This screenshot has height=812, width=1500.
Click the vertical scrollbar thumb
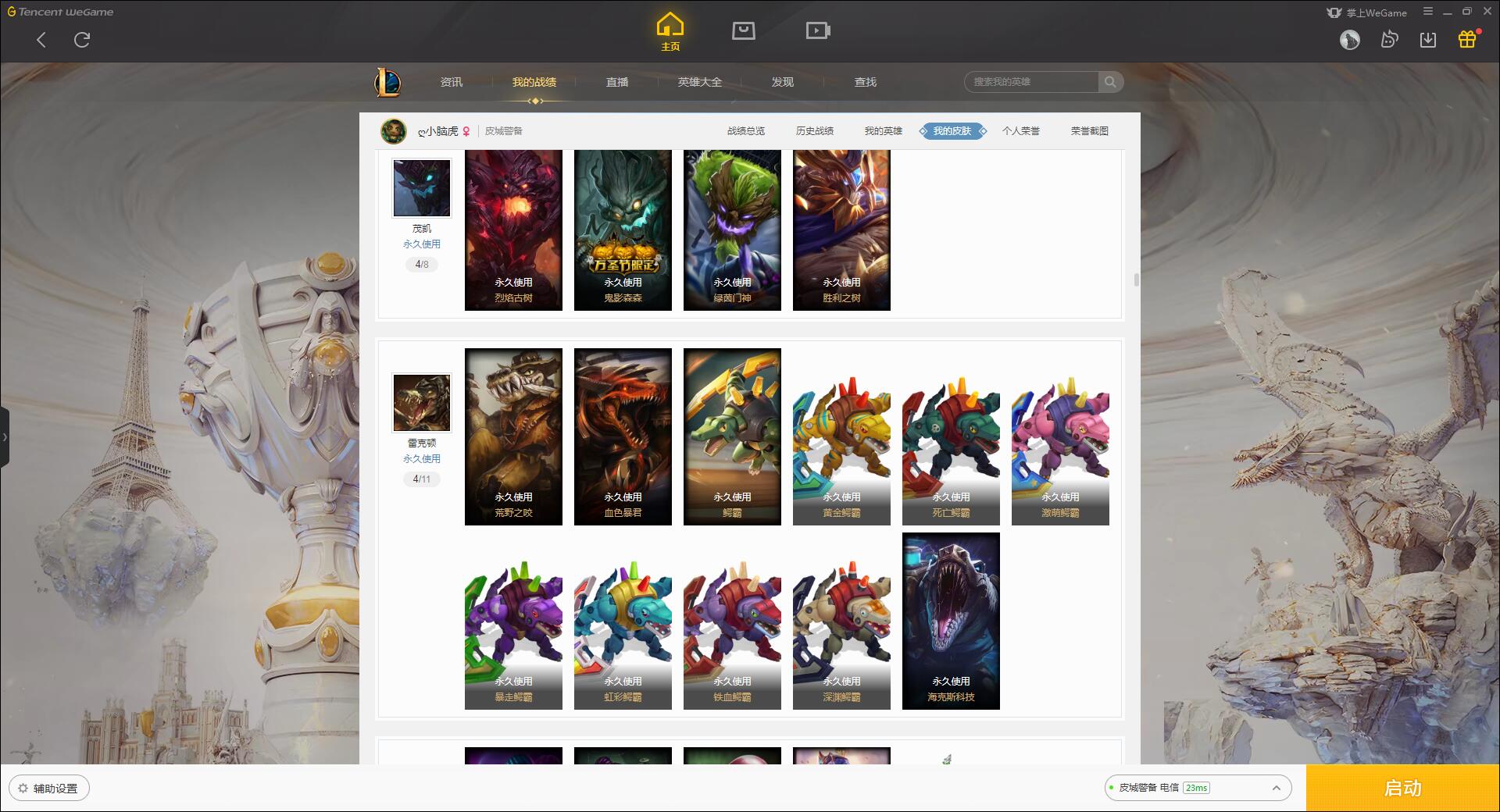pos(1136,280)
